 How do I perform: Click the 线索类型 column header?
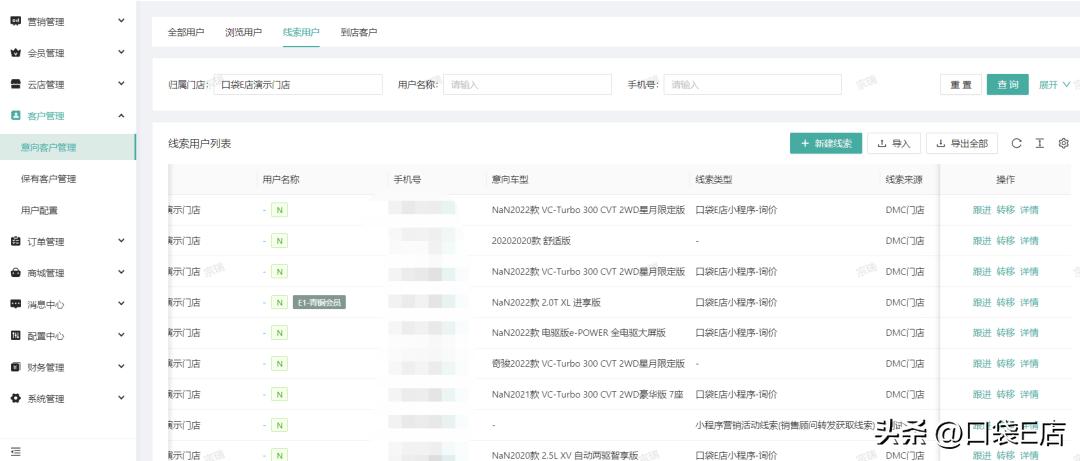[714, 180]
